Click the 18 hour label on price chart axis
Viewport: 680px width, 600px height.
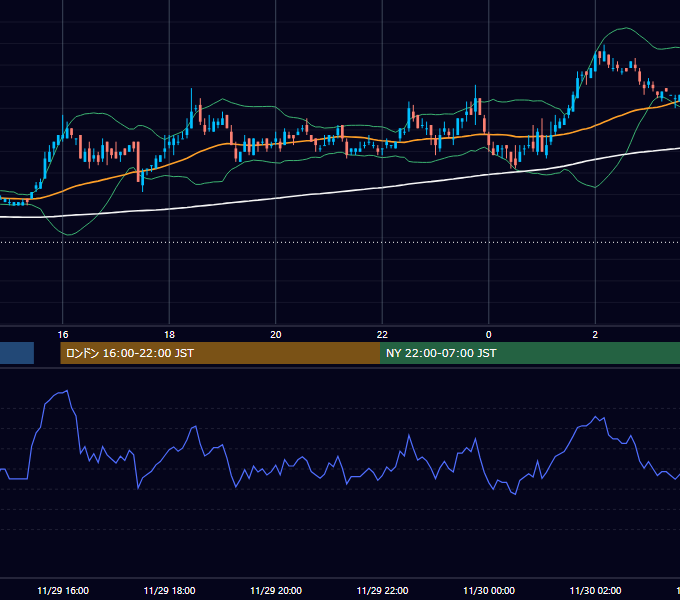(x=169, y=335)
